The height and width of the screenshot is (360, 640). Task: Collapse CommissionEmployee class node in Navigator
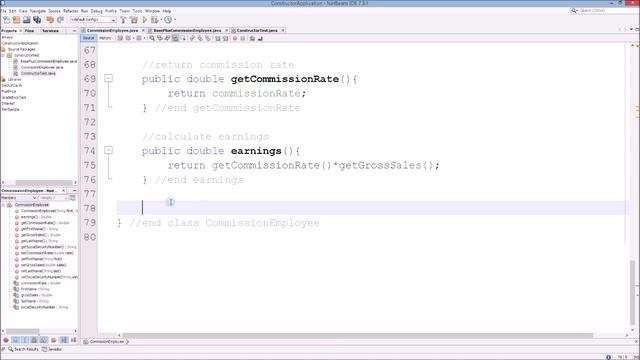(3, 205)
